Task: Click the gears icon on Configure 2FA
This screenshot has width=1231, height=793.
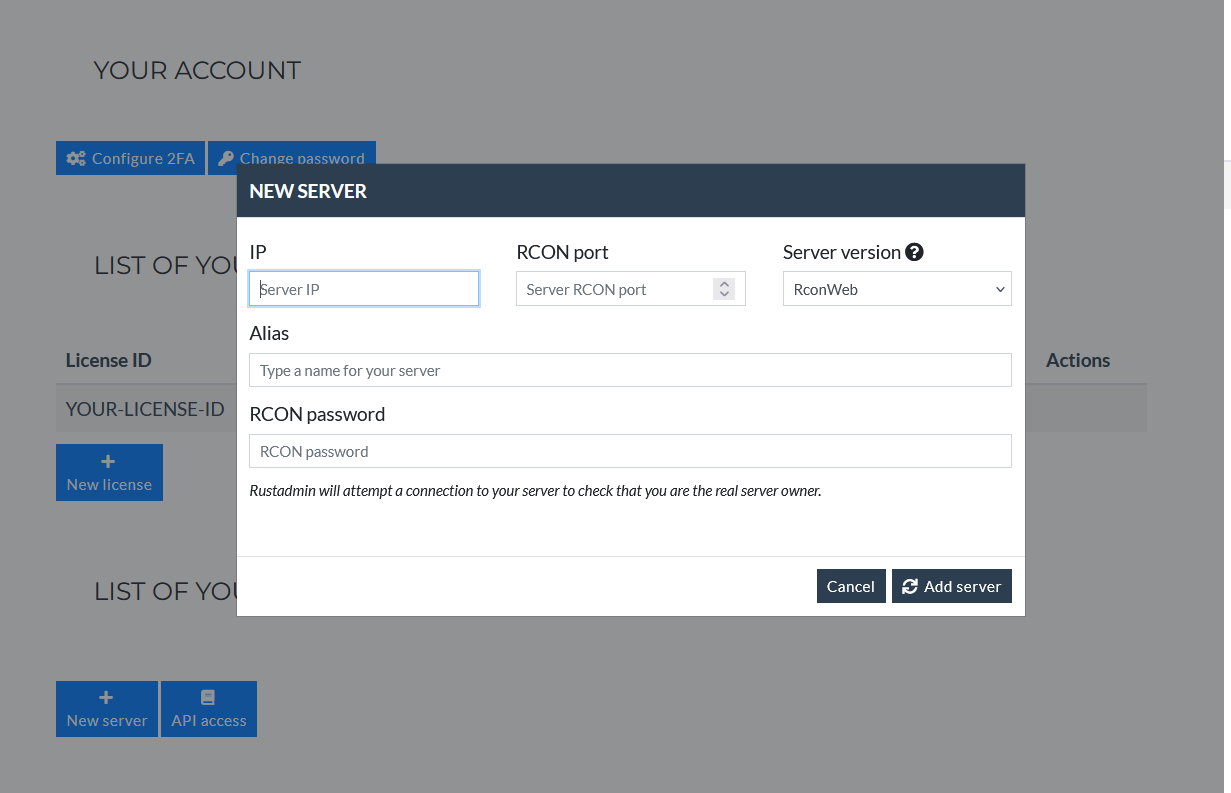Action: tap(76, 159)
